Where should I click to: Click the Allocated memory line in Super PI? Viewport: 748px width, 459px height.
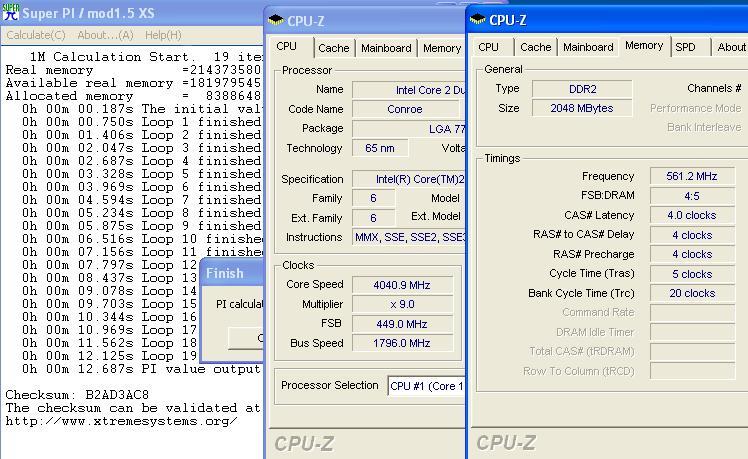click(134, 96)
